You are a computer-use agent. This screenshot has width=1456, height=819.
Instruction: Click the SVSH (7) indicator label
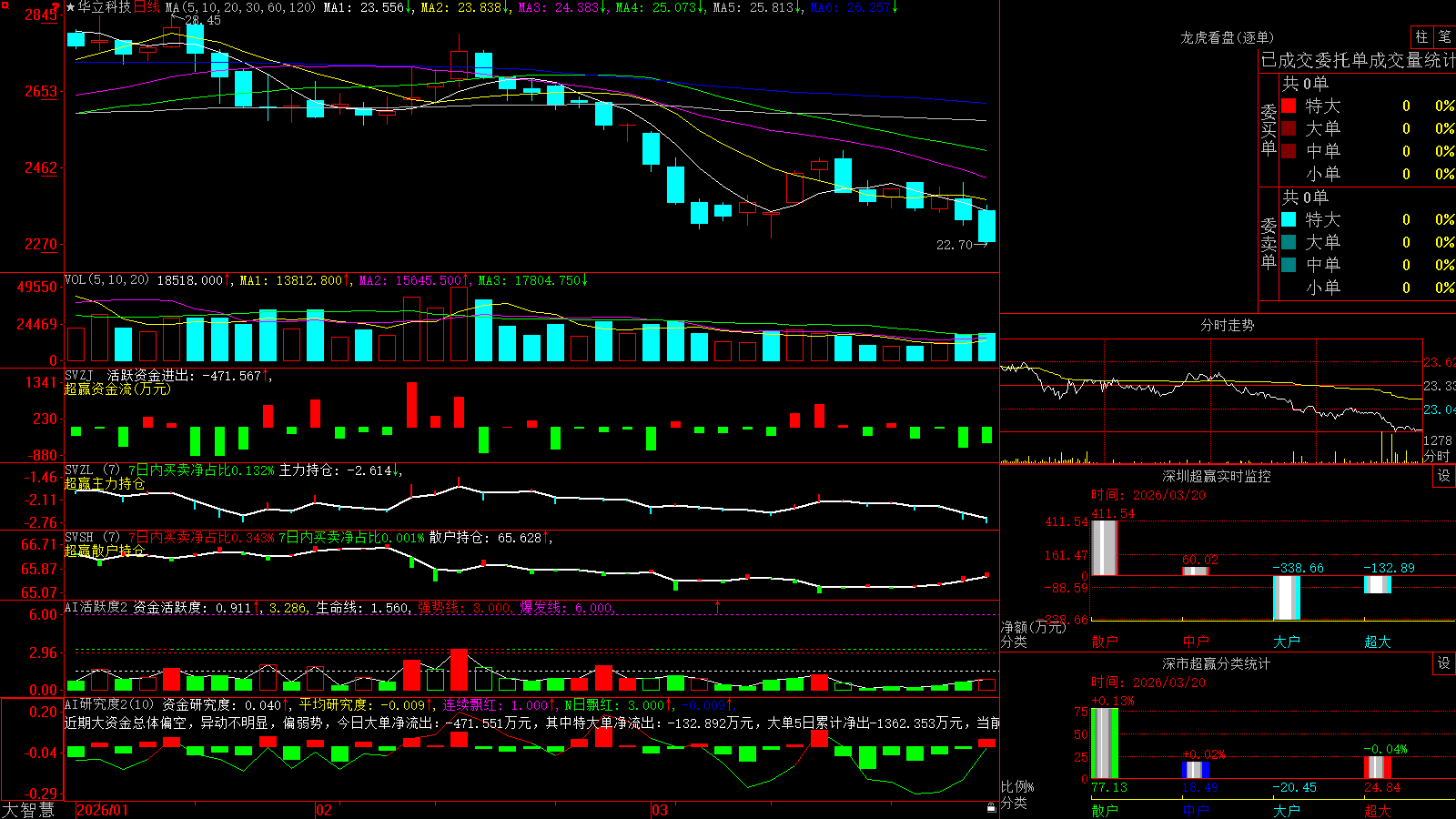pyautogui.click(x=92, y=538)
